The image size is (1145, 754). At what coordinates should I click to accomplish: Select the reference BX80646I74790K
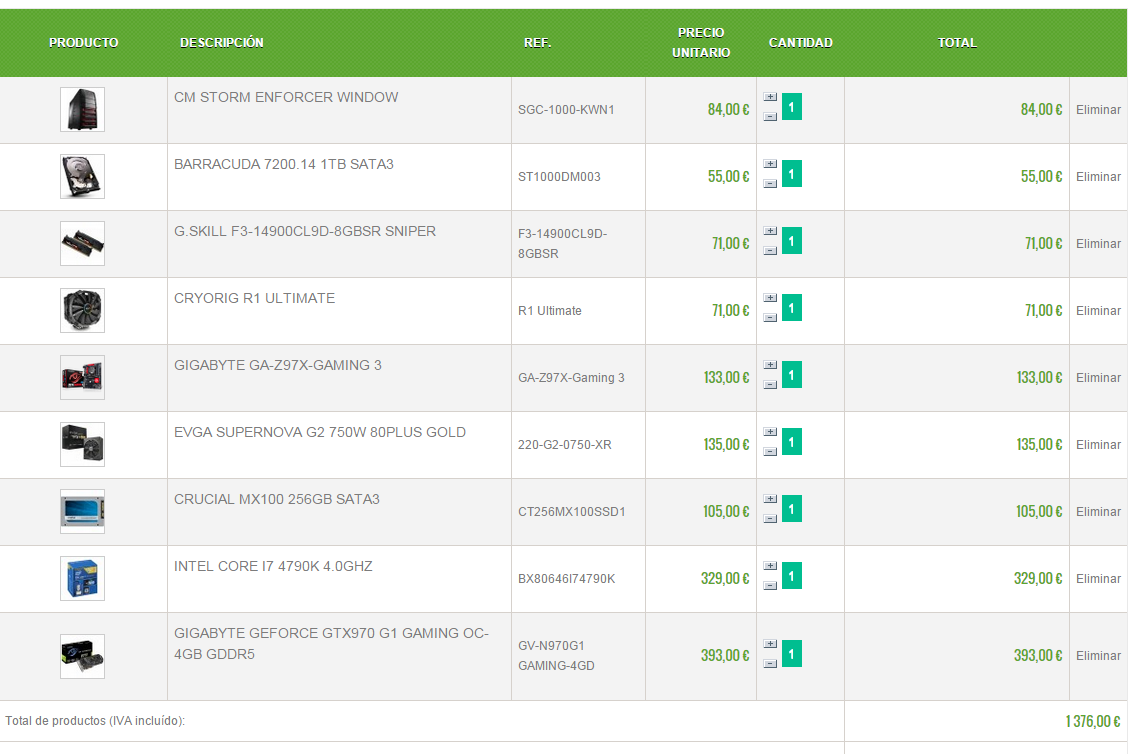point(567,579)
